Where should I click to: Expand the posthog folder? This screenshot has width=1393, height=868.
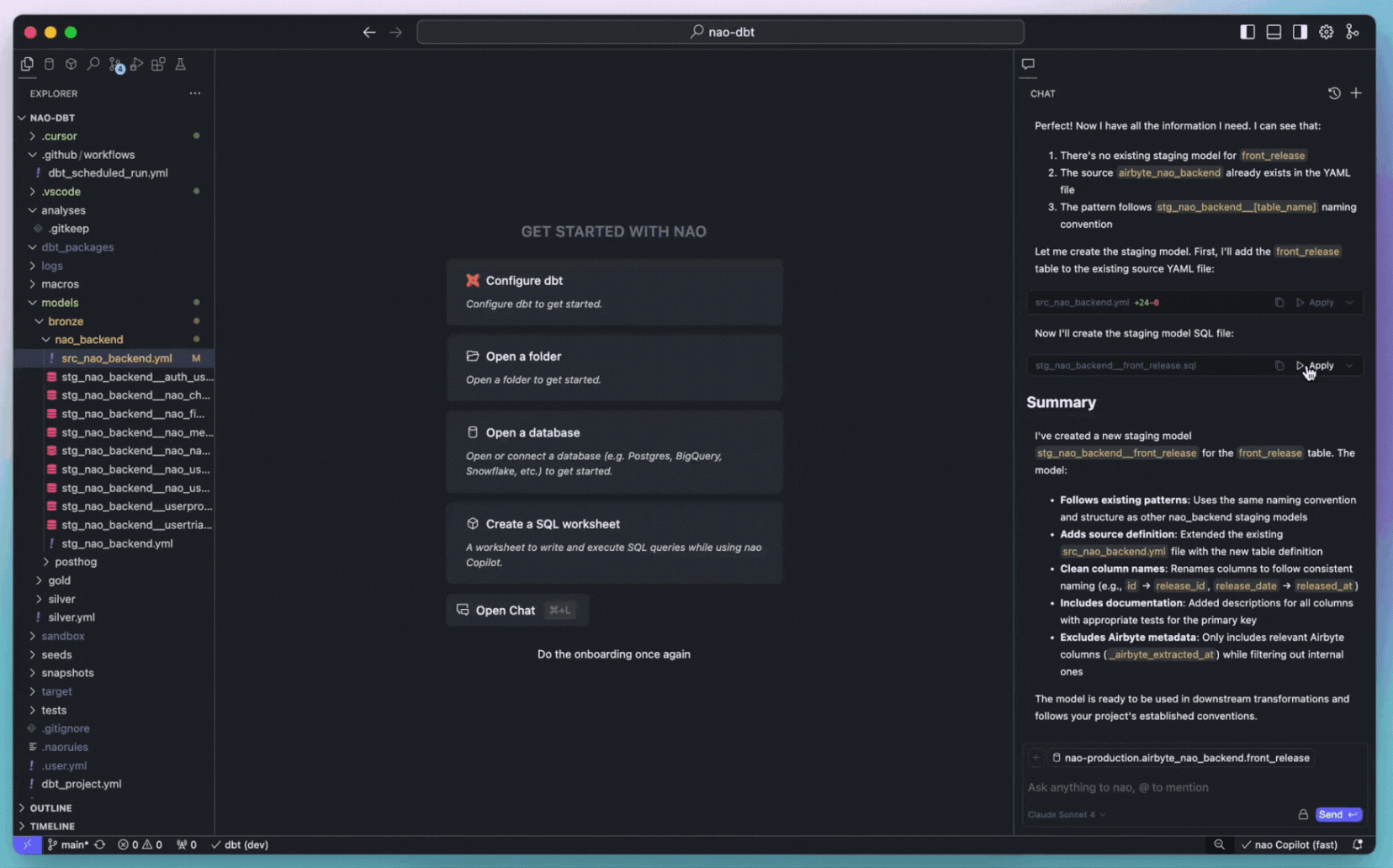75,562
